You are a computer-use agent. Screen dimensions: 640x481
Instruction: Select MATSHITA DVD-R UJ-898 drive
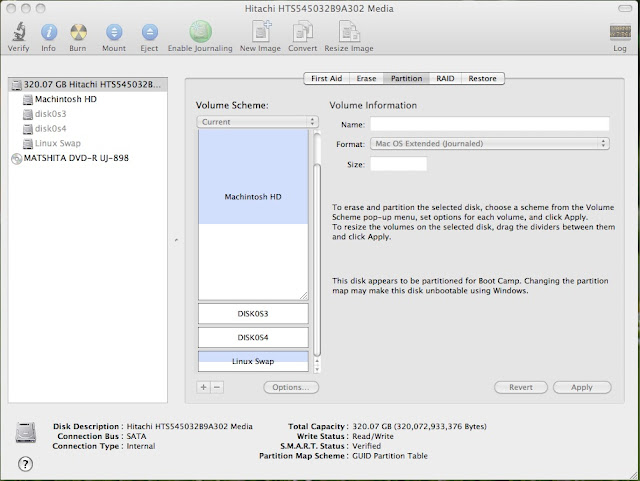coord(88,158)
